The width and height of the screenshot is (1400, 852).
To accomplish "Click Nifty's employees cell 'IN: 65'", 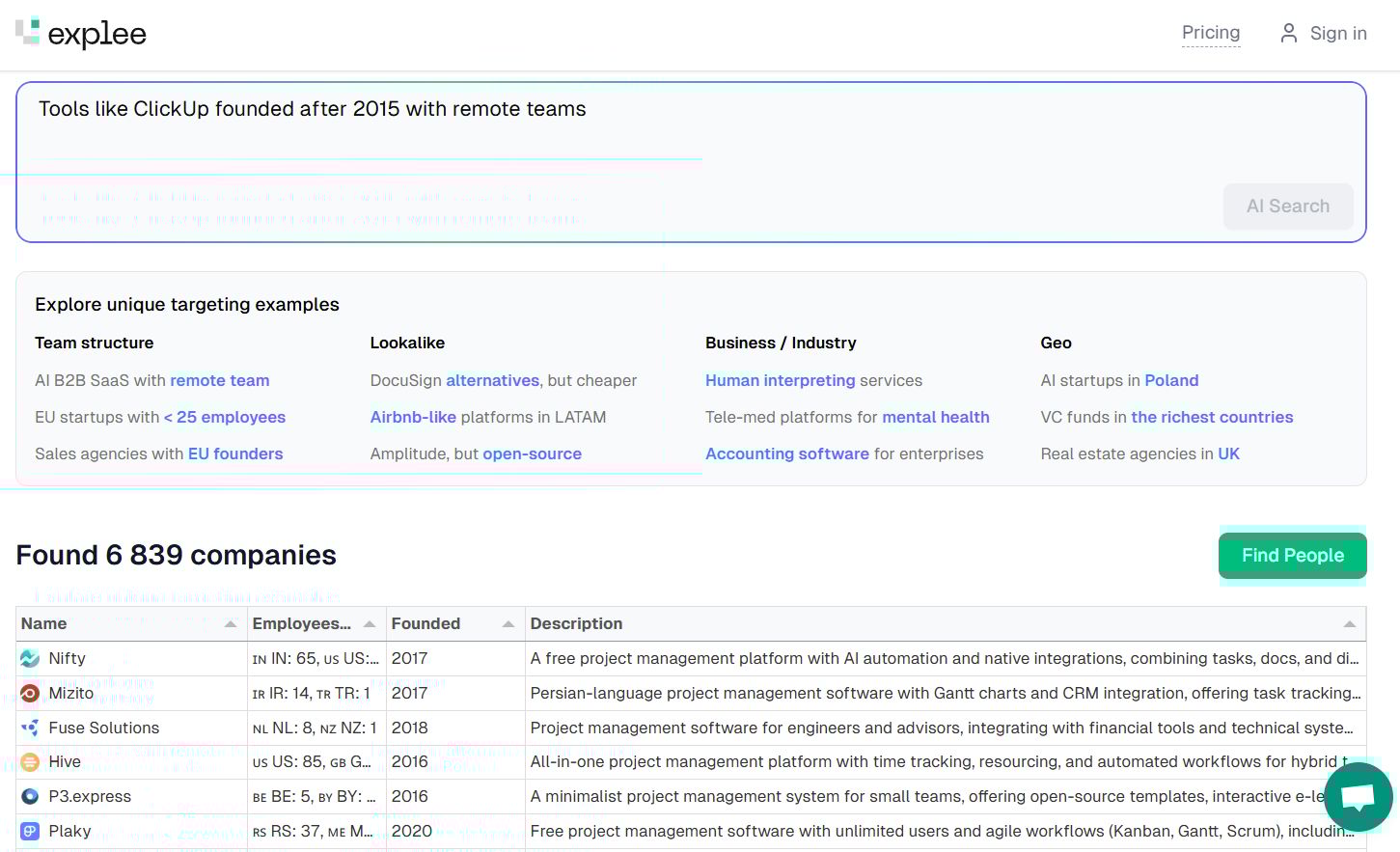I will [x=316, y=658].
